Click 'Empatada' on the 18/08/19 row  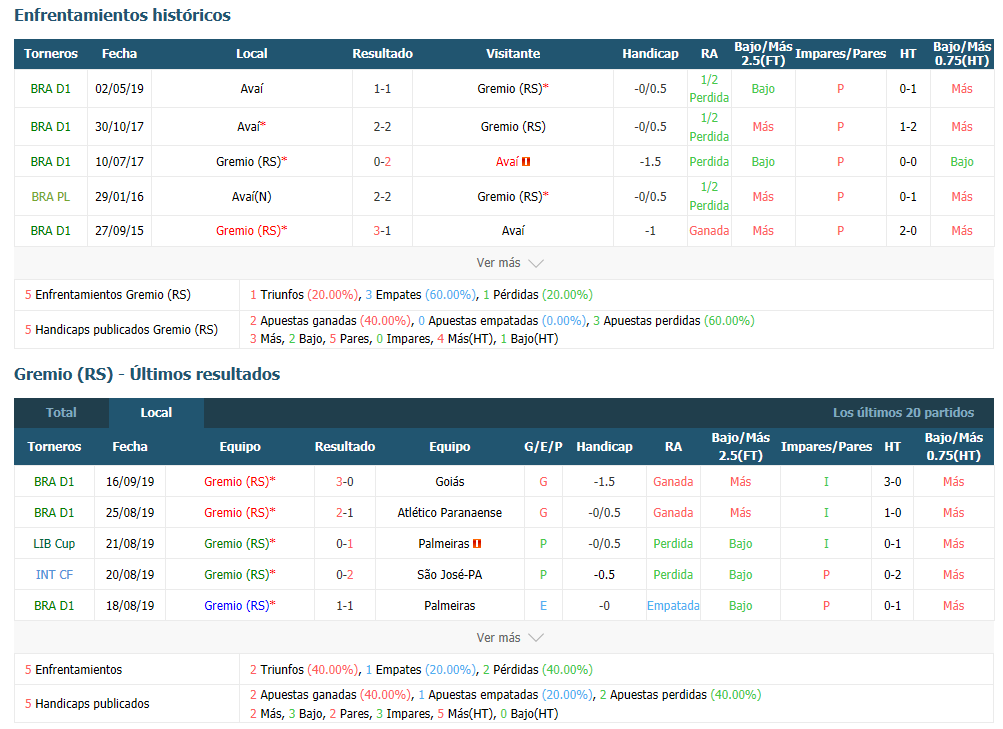[673, 606]
